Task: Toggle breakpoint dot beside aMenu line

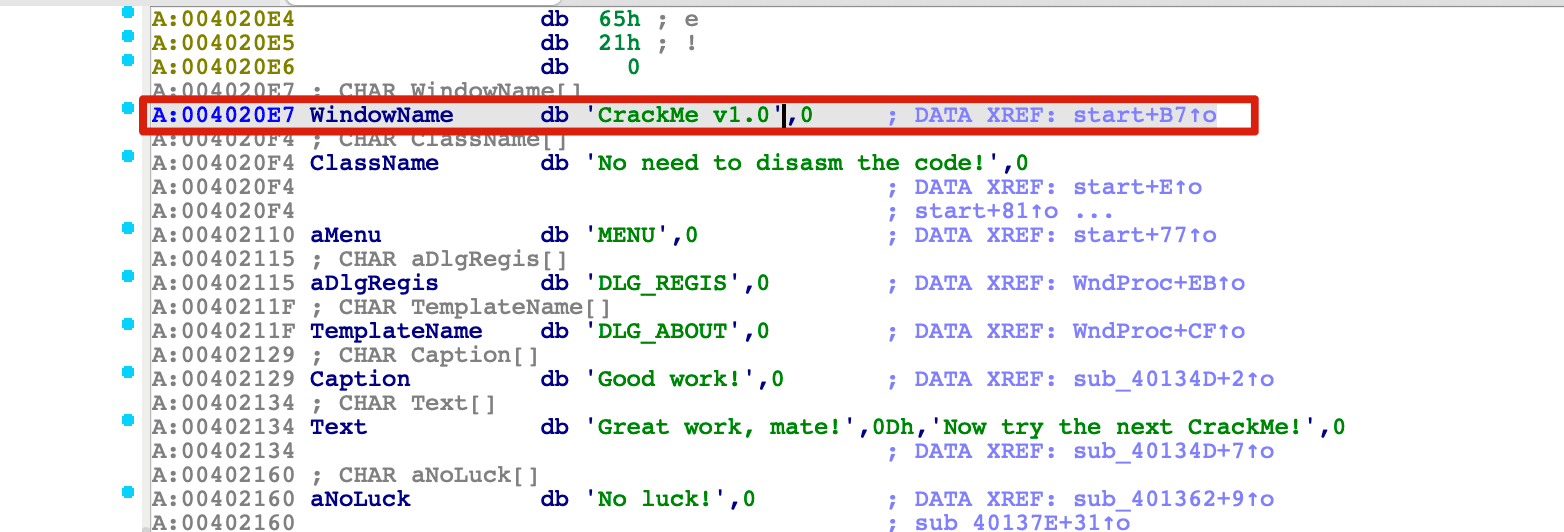Action: pyautogui.click(x=126, y=228)
